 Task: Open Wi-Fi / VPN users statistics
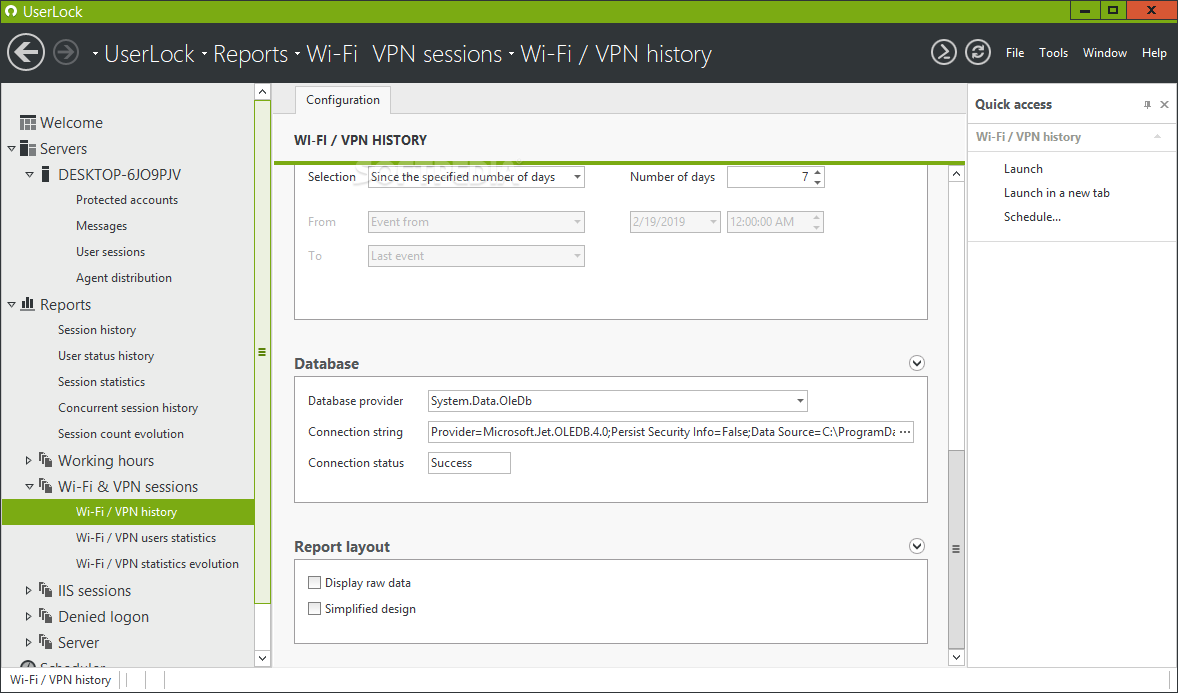[146, 537]
